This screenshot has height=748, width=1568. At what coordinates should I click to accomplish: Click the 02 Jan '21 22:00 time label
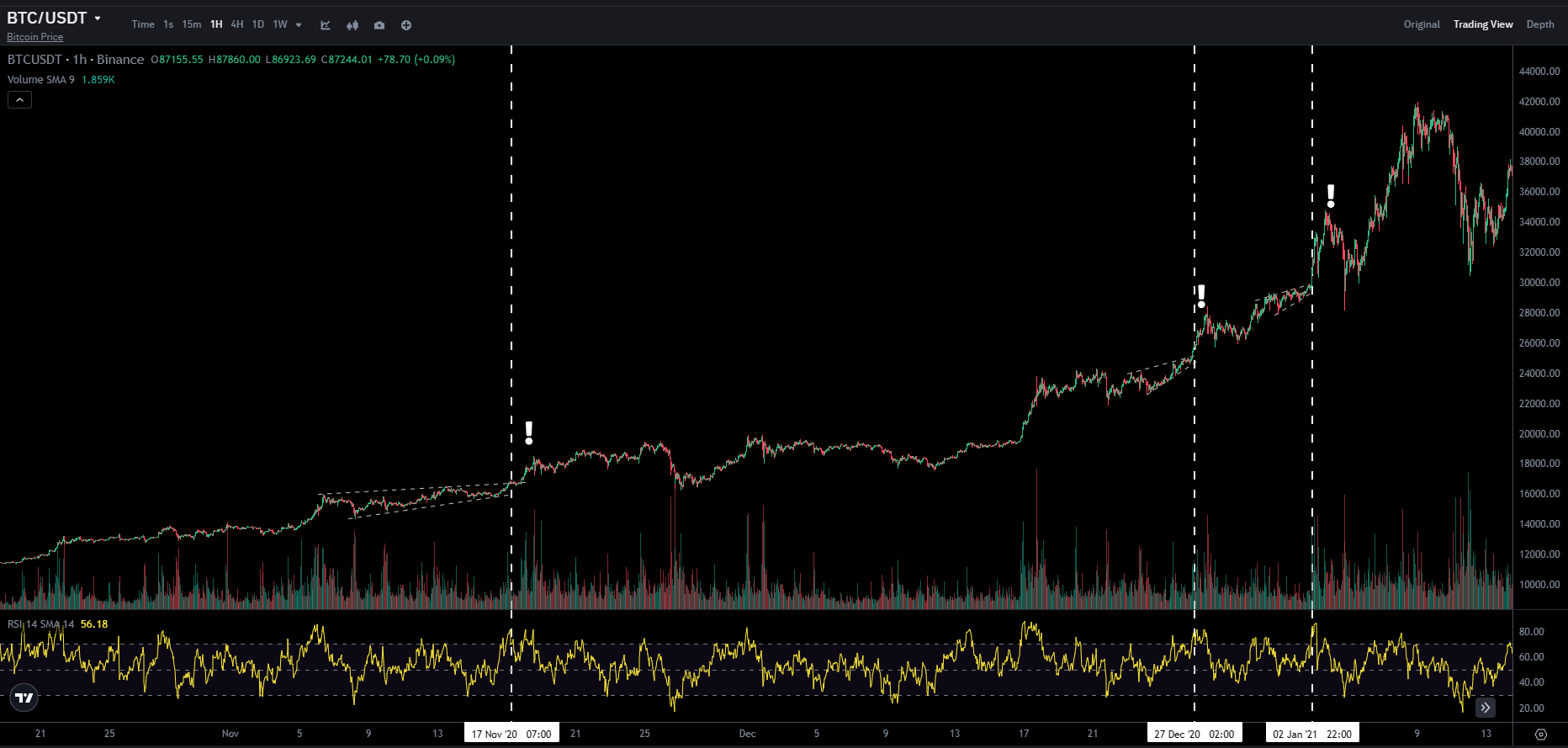[x=1312, y=734]
